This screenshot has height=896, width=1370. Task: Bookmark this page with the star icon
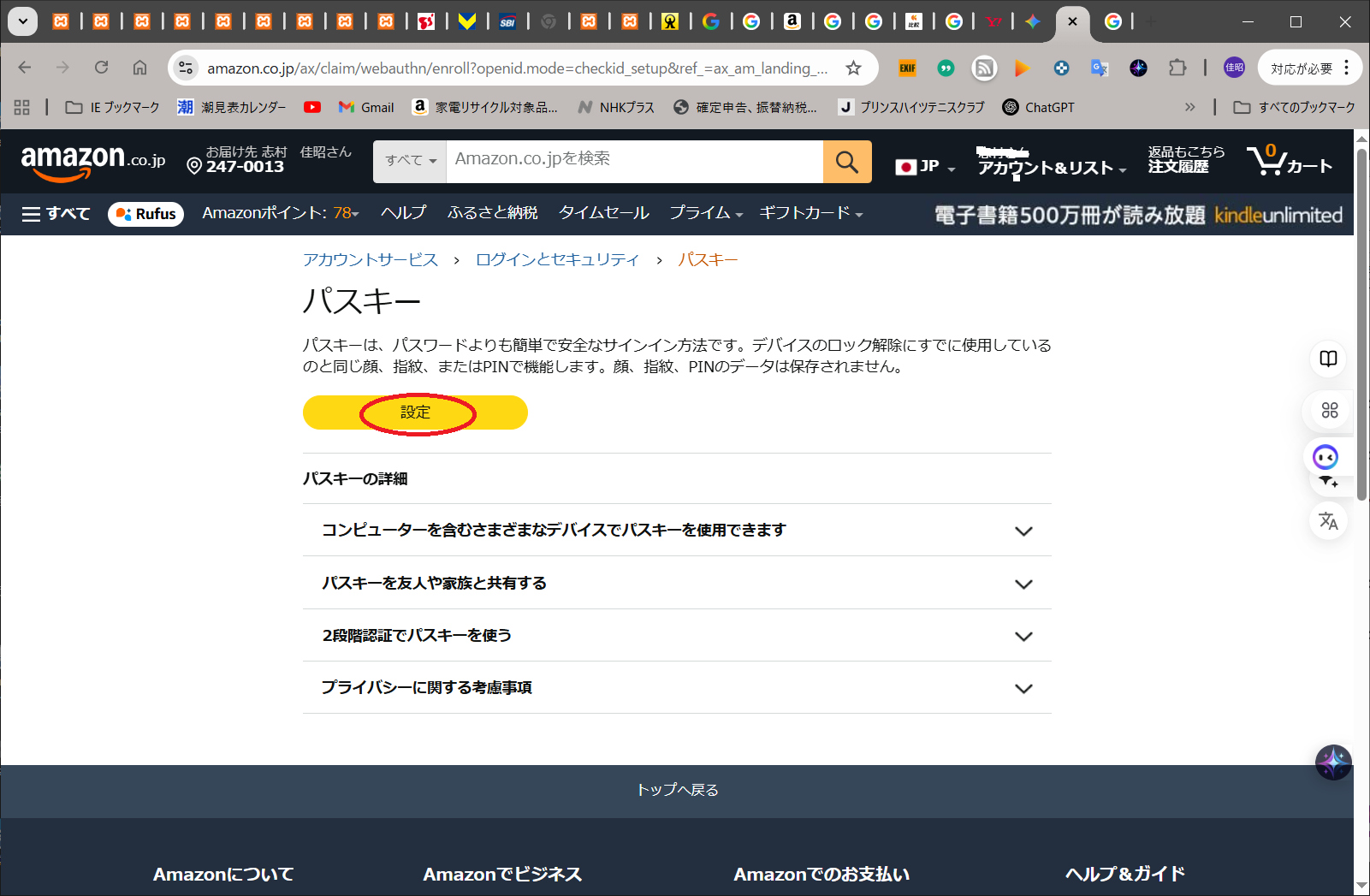[x=853, y=68]
